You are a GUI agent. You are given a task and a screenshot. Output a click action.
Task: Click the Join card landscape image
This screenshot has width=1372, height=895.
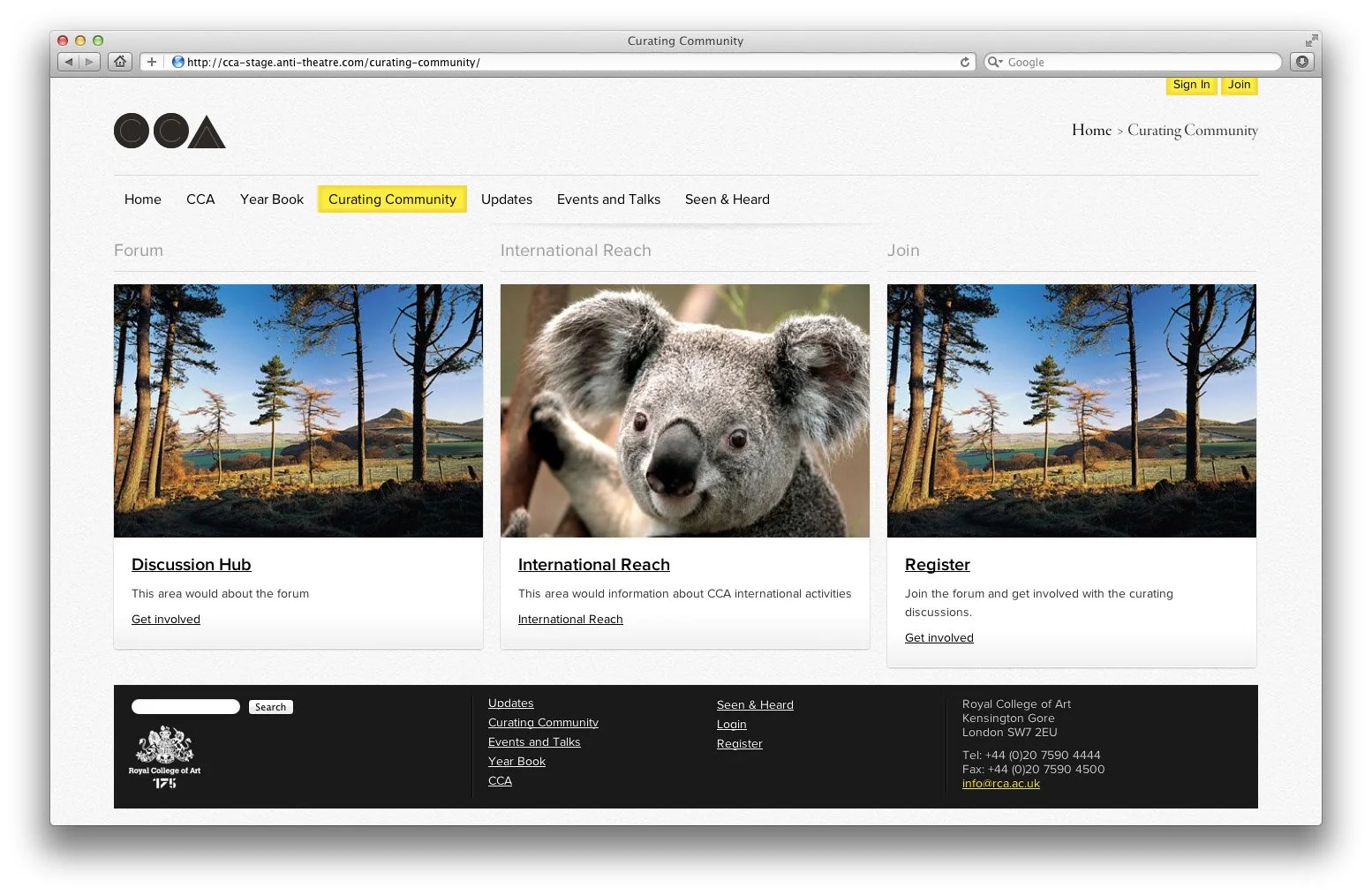click(1072, 410)
